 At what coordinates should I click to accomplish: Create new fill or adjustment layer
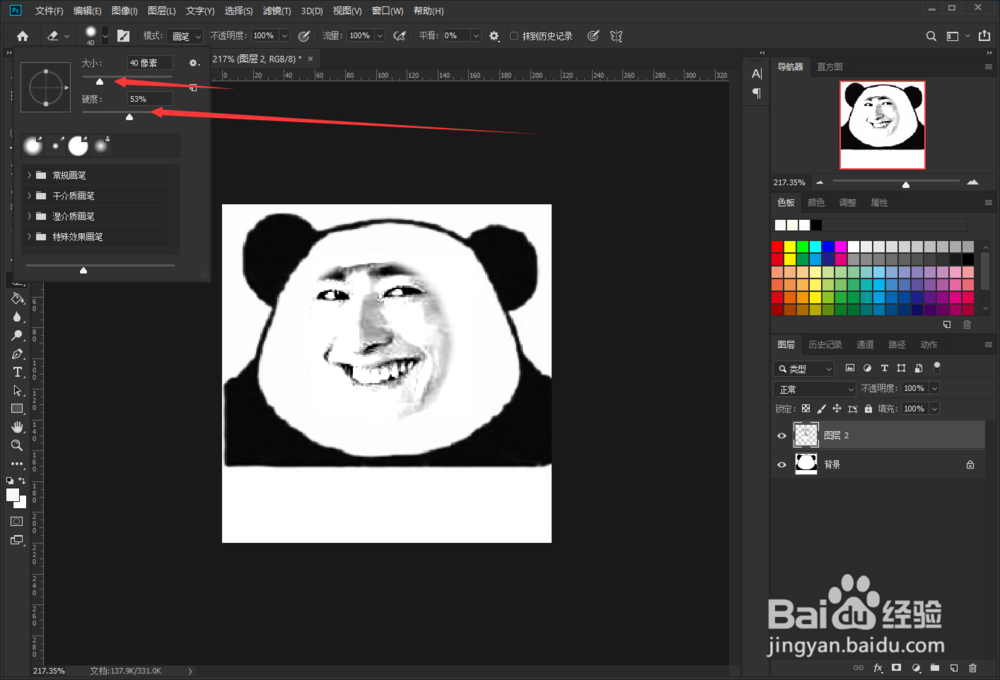point(916,668)
